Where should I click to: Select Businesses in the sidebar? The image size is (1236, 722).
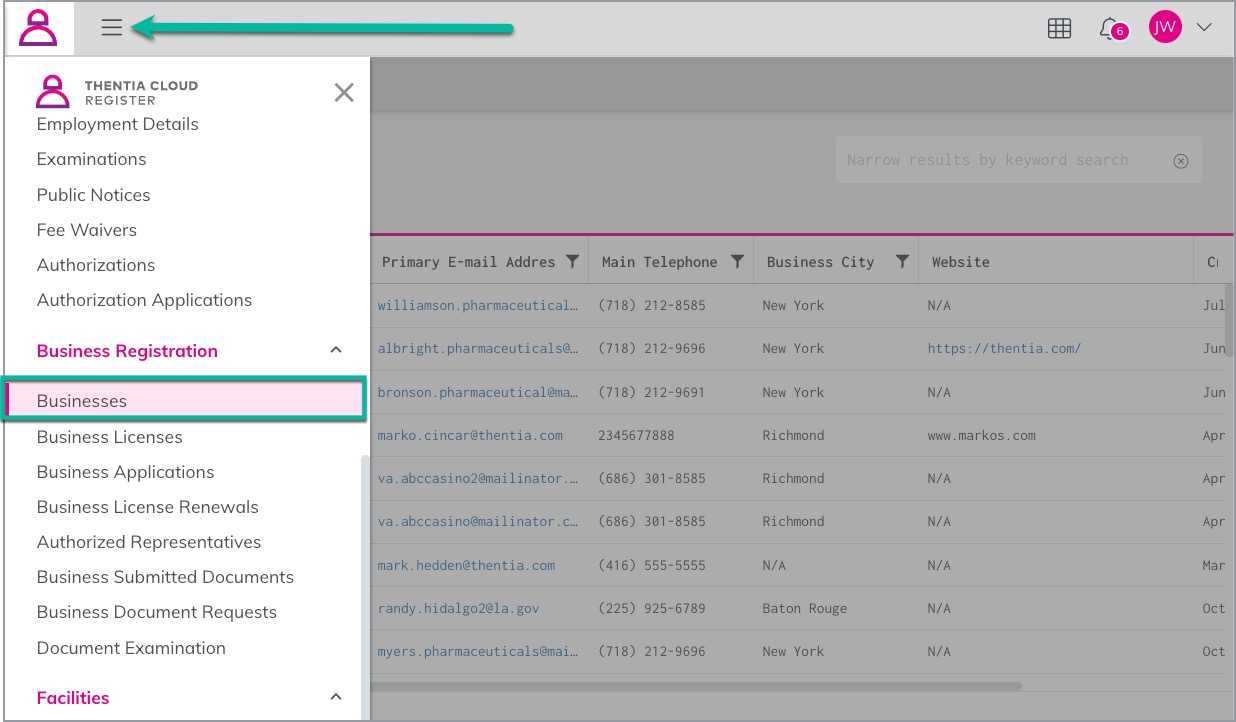point(184,400)
